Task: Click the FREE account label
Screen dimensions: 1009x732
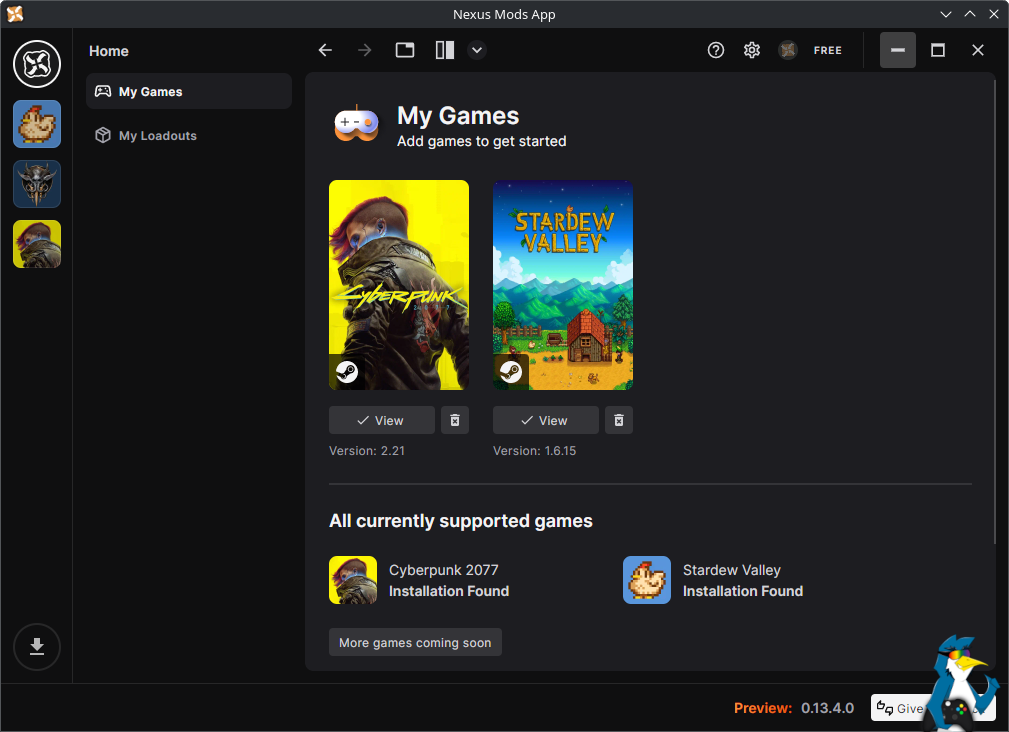Action: tap(828, 50)
